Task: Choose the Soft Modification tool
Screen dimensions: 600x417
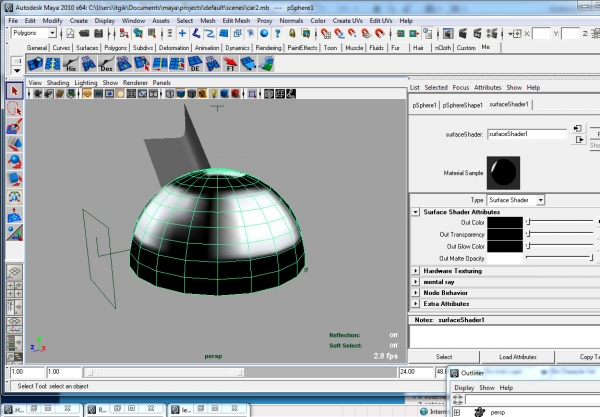Action: coord(15,215)
